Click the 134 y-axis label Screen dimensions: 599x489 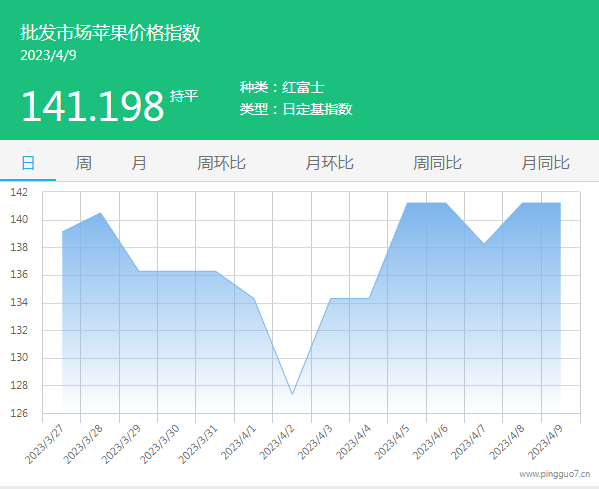pos(19,302)
